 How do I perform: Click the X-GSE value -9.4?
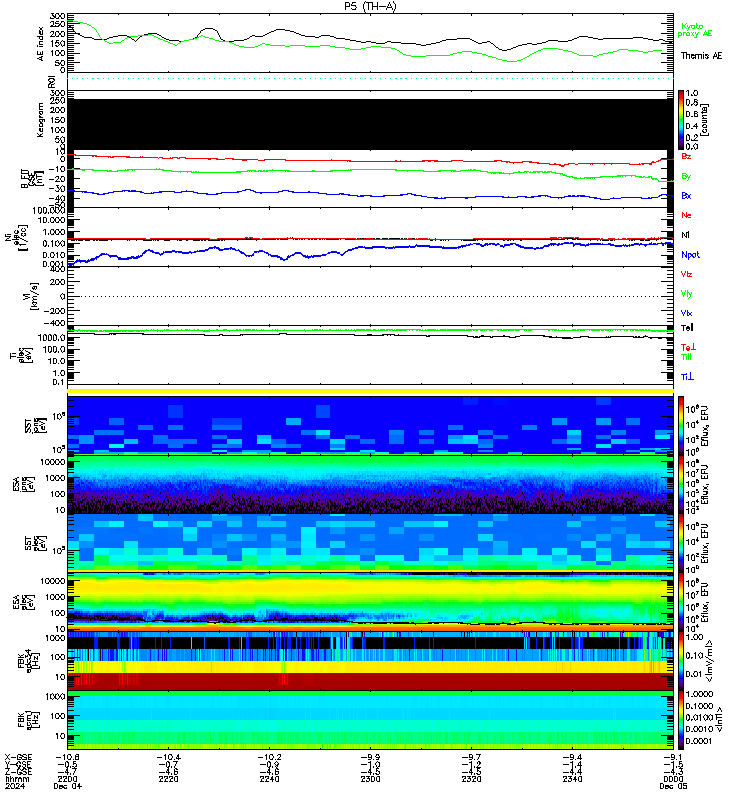(x=572, y=757)
